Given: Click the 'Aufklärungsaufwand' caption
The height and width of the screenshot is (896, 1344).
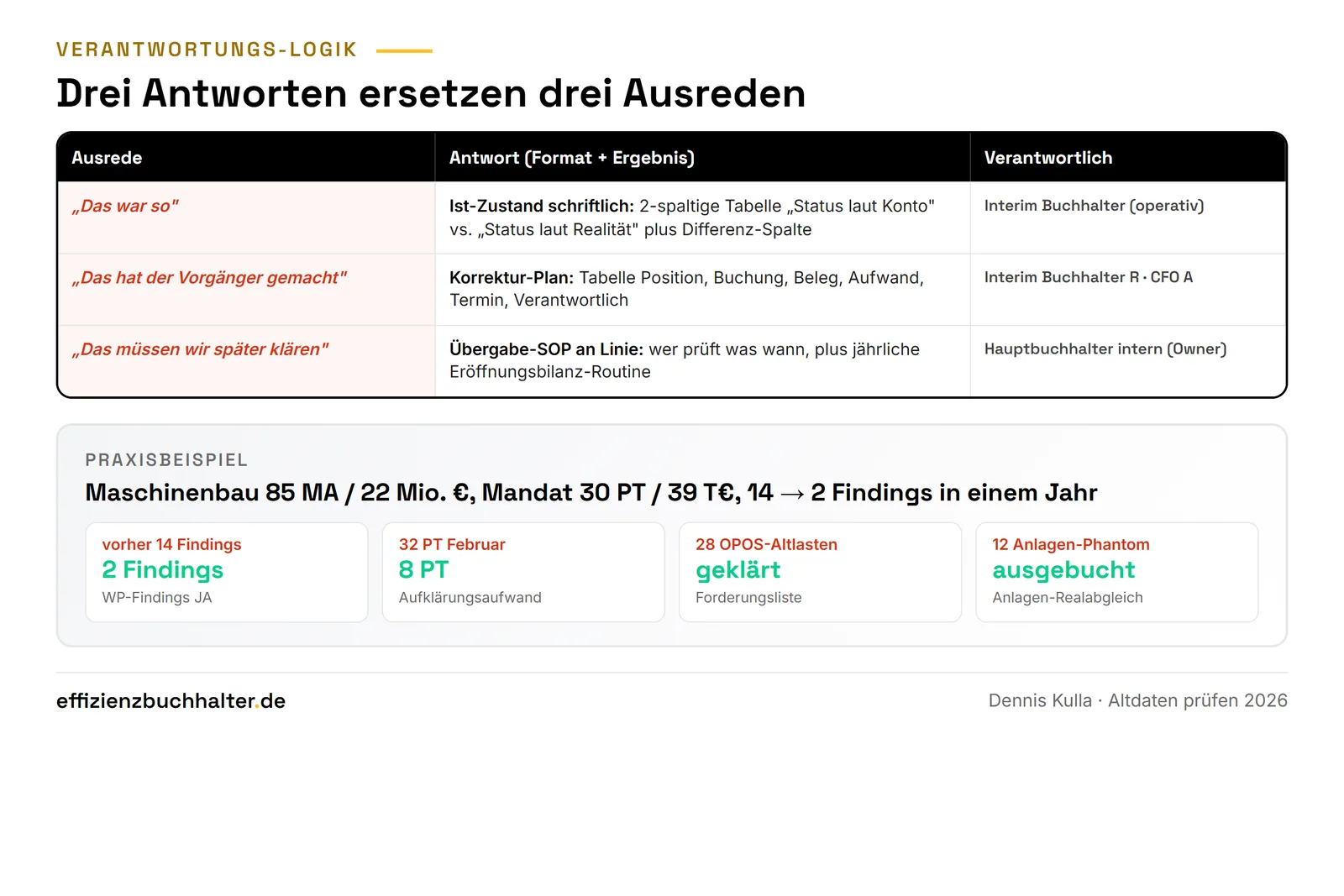Looking at the screenshot, I should [x=470, y=598].
